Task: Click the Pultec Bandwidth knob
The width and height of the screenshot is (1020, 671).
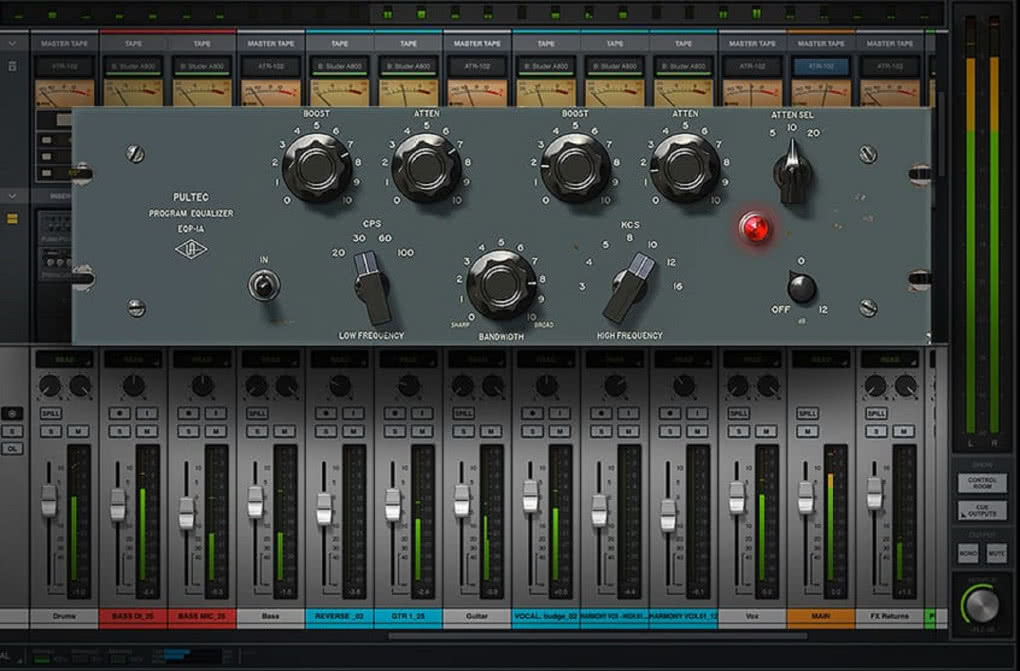Action: [501, 284]
